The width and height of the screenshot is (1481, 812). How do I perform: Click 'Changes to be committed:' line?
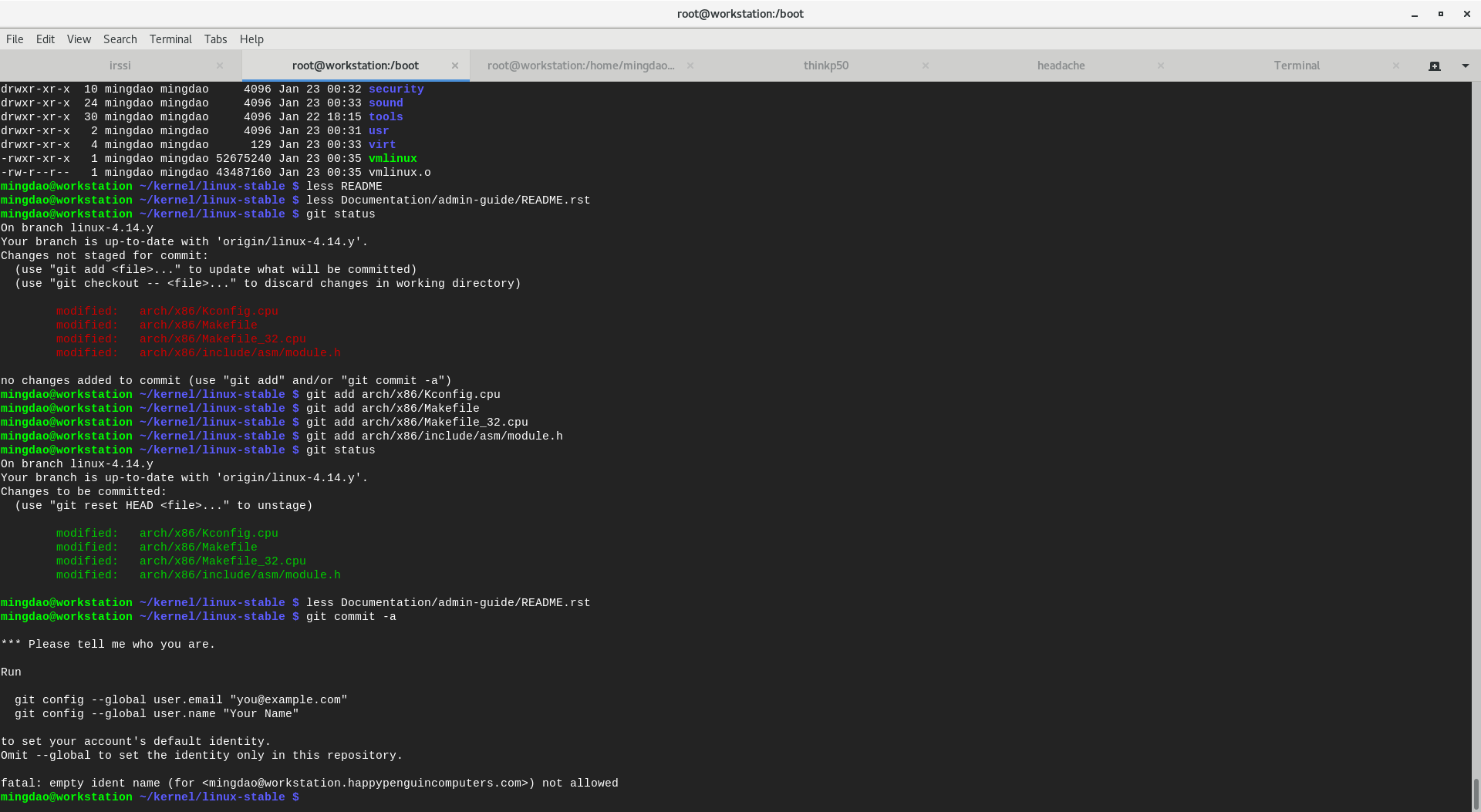pos(83,492)
